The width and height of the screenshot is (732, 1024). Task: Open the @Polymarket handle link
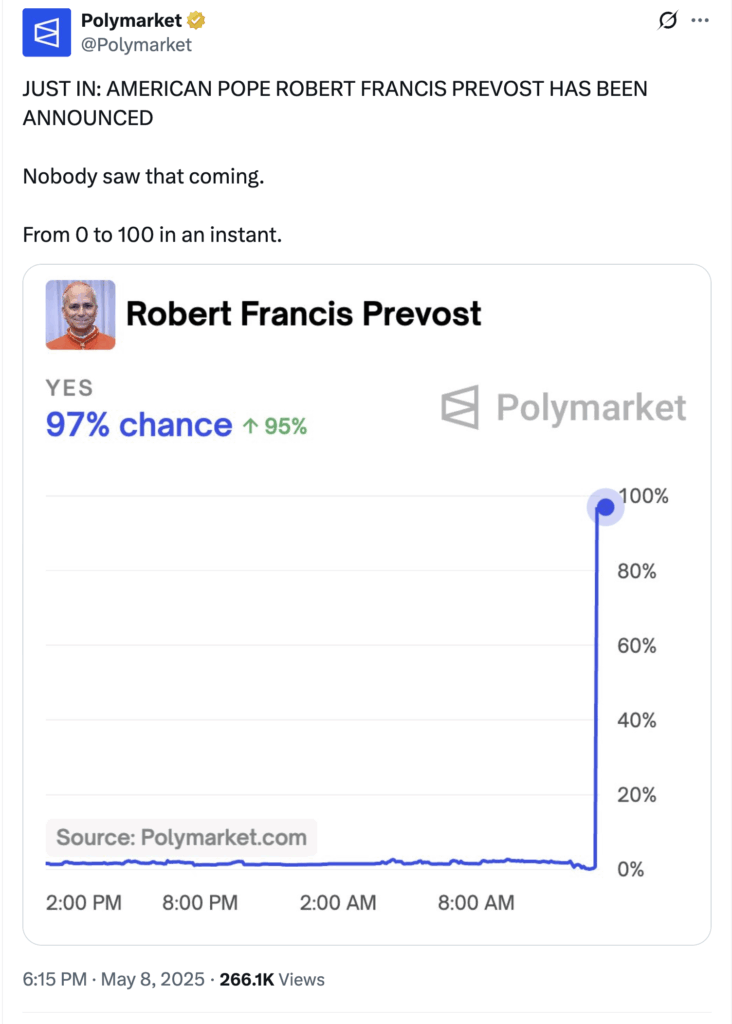point(136,45)
